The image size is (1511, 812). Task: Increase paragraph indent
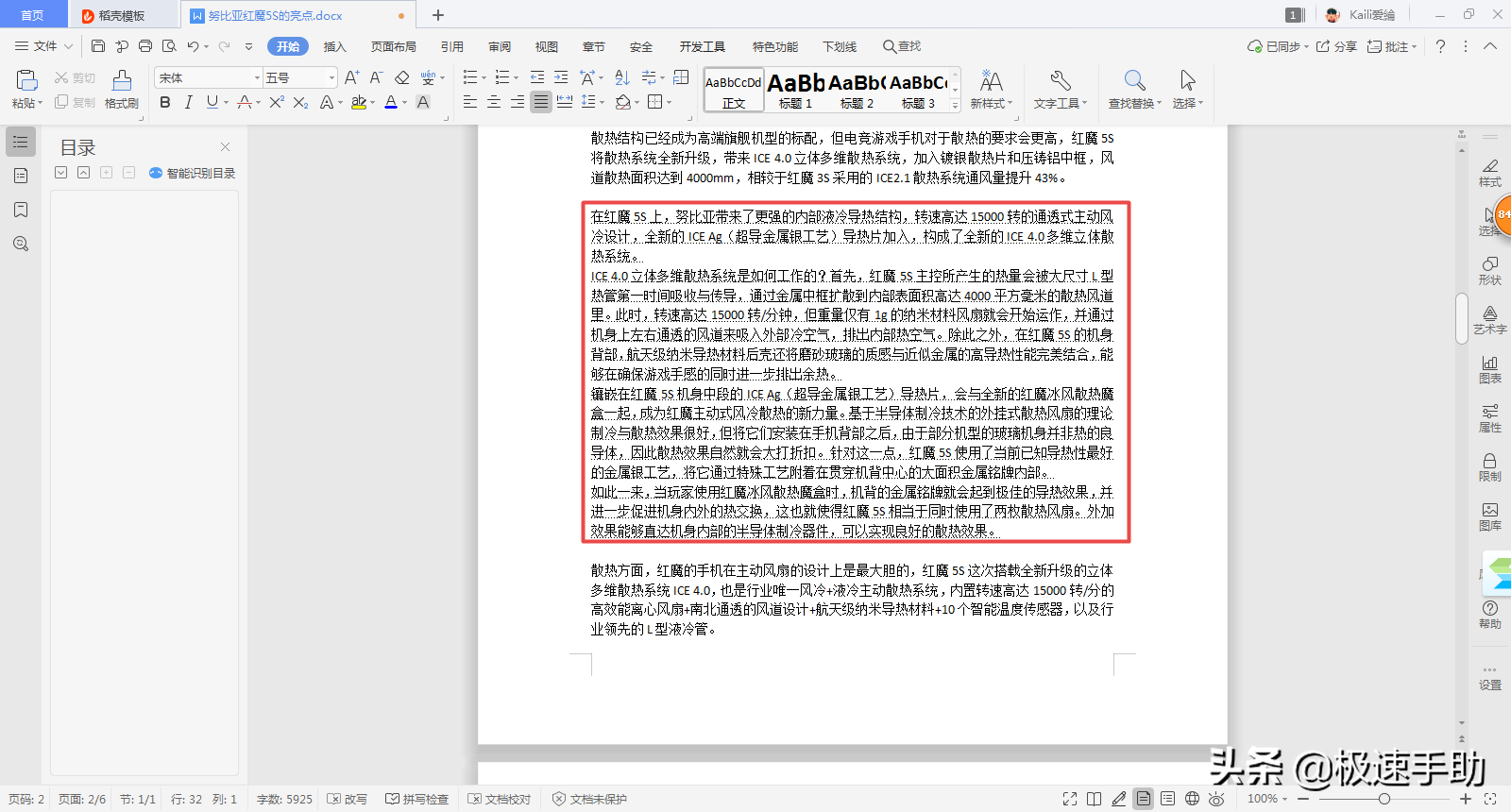click(561, 77)
